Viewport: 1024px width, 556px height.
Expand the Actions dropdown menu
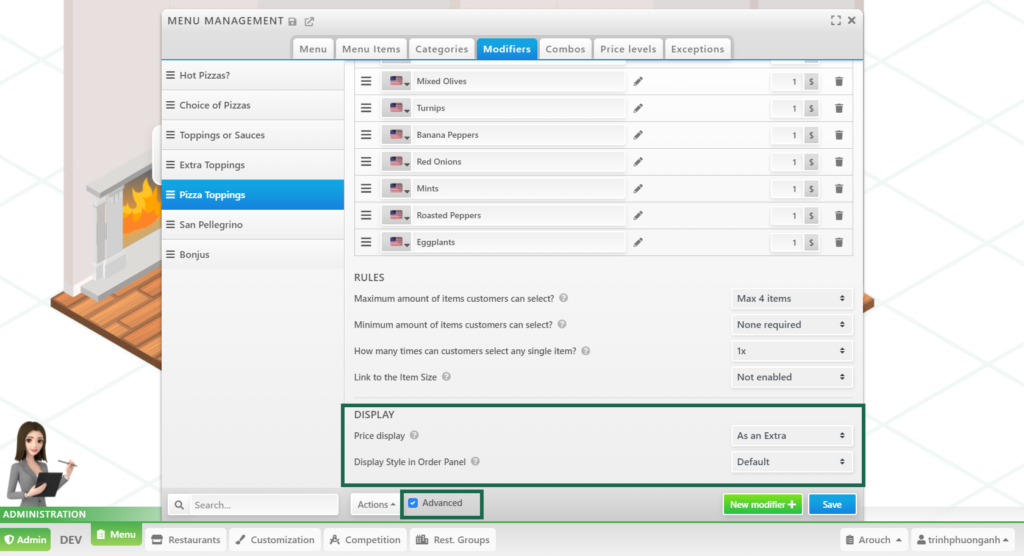pyautogui.click(x=375, y=505)
